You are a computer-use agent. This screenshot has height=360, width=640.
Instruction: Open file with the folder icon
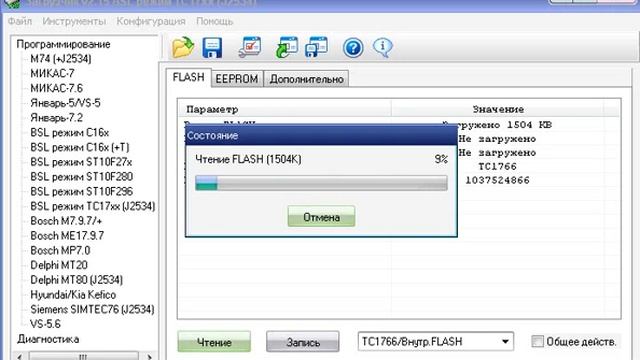[x=182, y=47]
